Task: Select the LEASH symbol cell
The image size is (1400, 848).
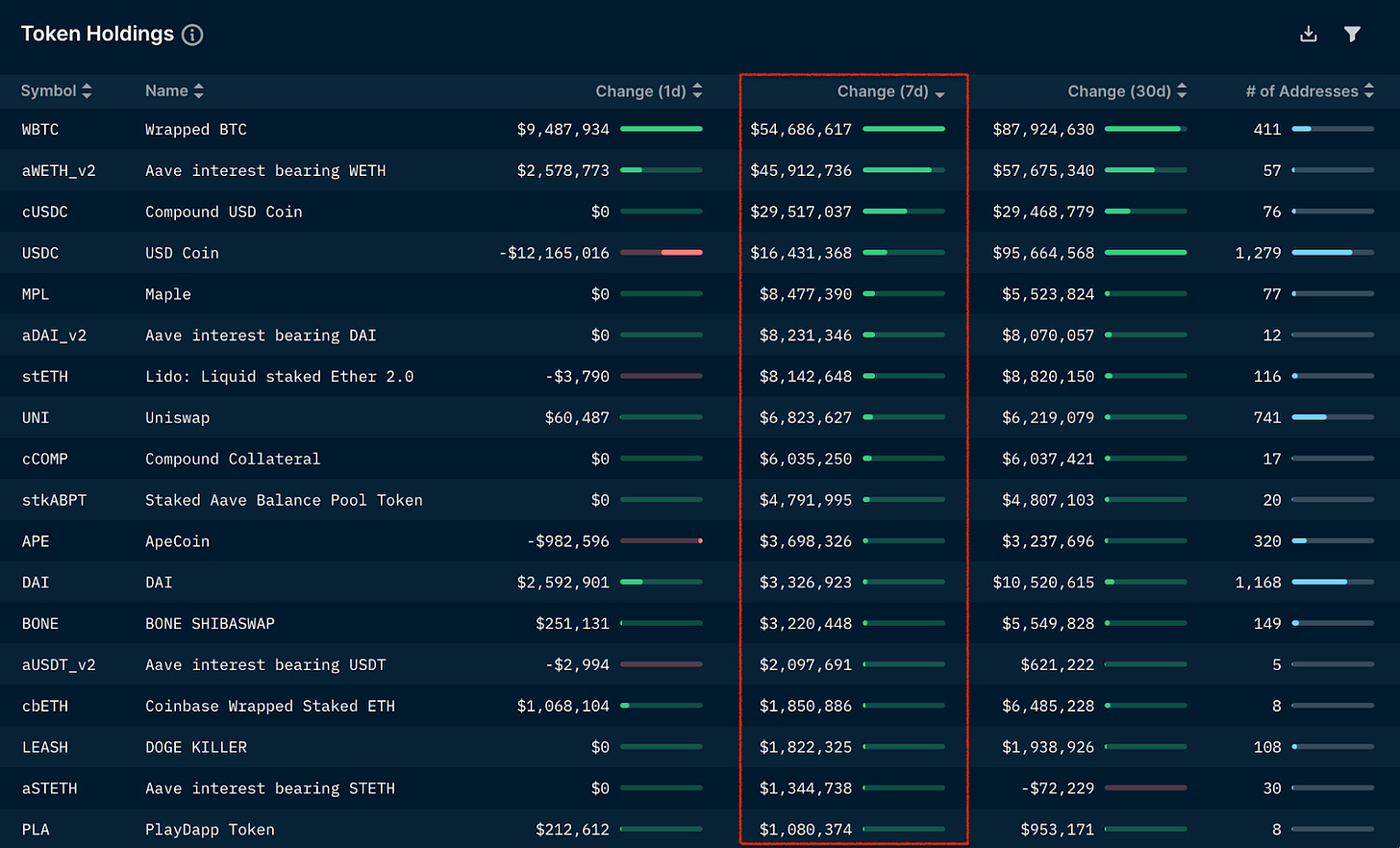Action: click(x=45, y=747)
